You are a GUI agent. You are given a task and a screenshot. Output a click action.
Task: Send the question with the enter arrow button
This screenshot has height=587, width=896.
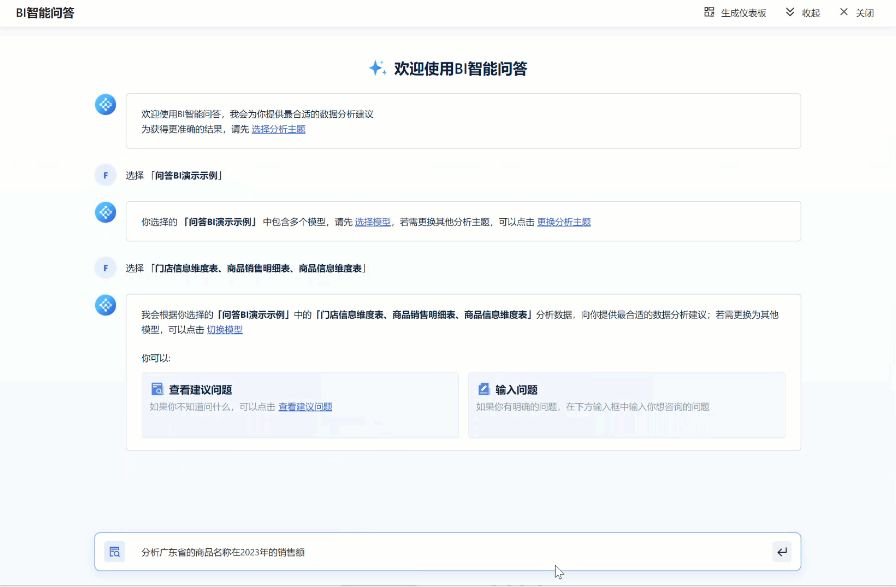click(x=782, y=552)
